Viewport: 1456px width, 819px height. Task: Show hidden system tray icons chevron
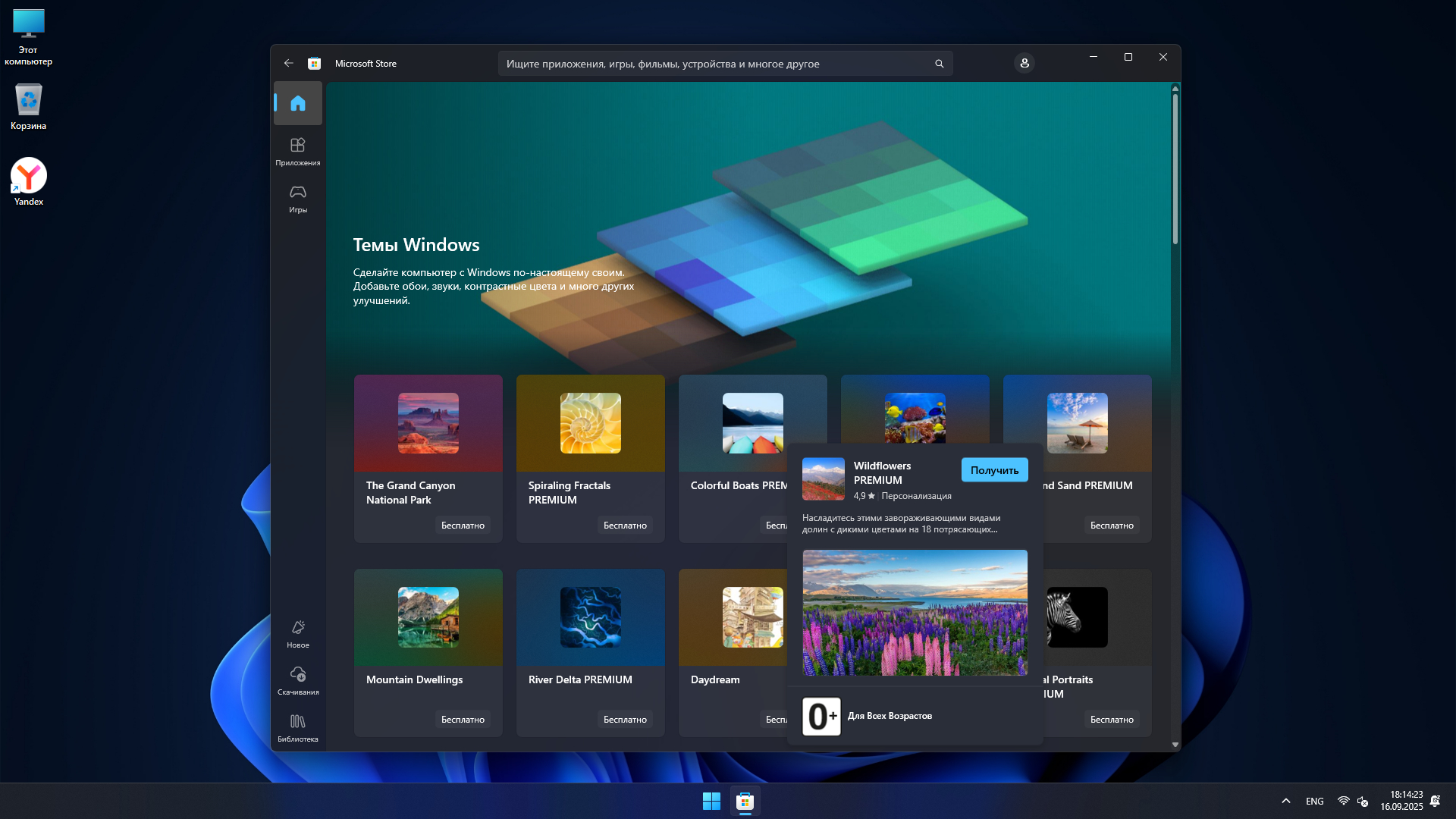(1286, 801)
